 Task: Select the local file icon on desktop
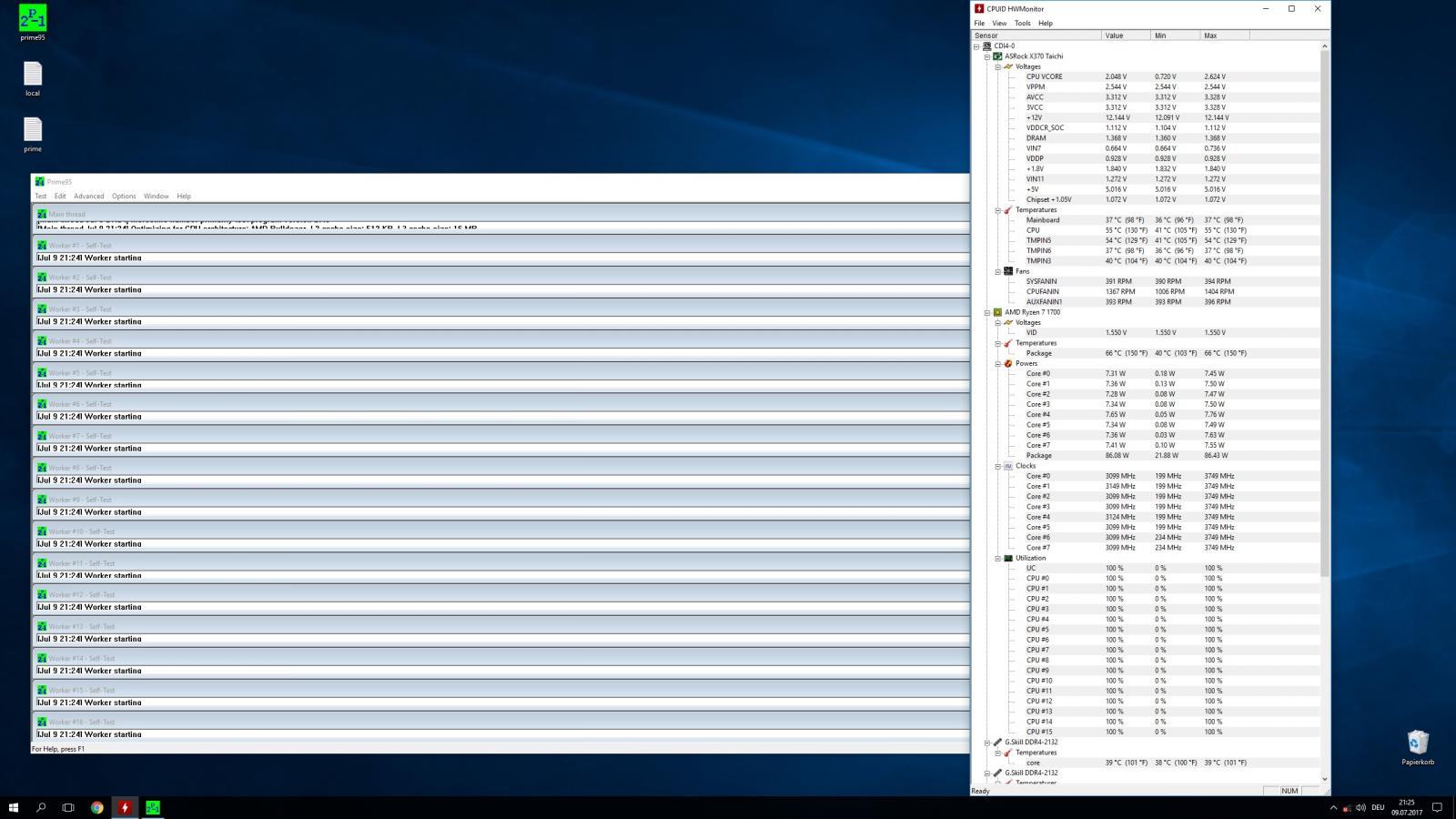pyautogui.click(x=33, y=79)
